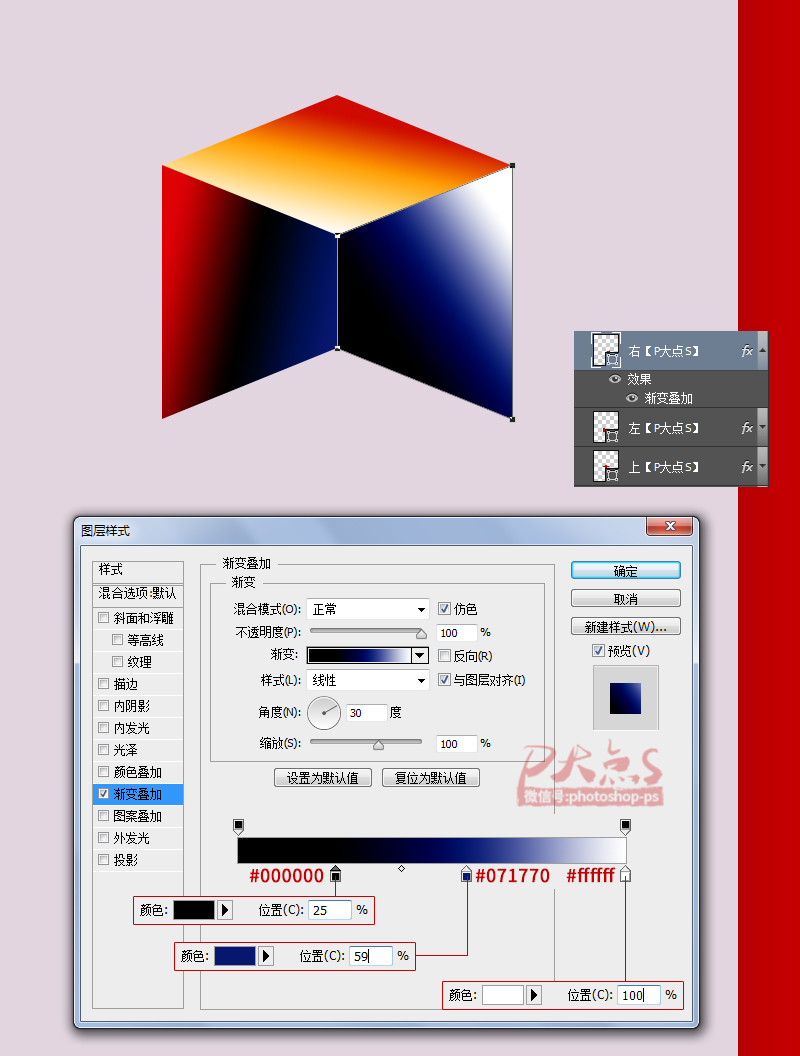Click the angle dial next to 角度
This screenshot has height=1056, width=800.
[x=325, y=712]
